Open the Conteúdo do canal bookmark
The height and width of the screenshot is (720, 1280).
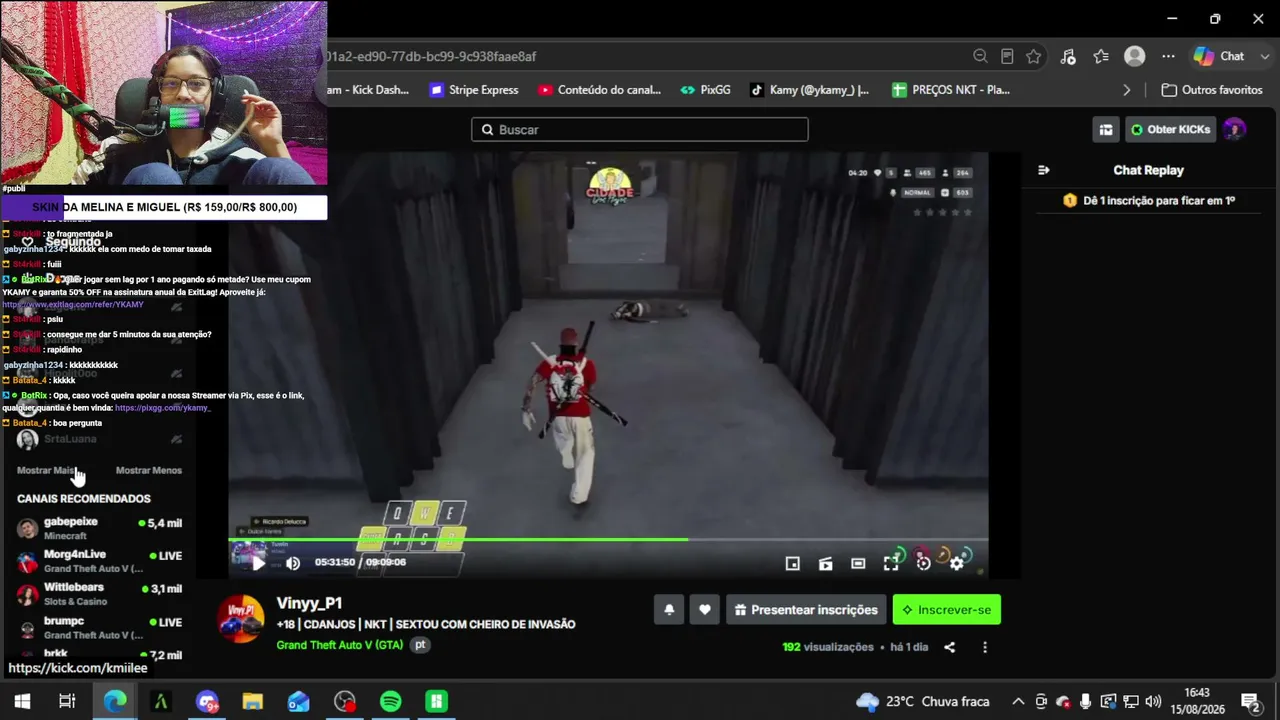(599, 90)
